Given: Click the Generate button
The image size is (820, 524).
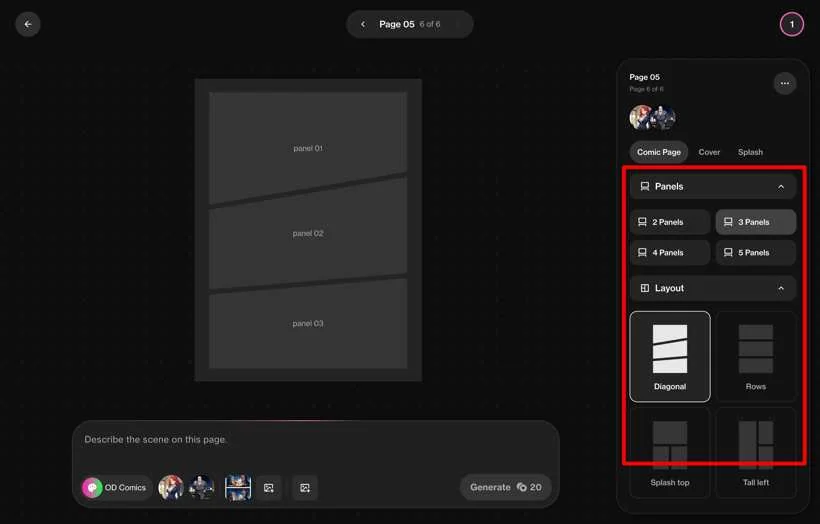Looking at the screenshot, I should 506,487.
